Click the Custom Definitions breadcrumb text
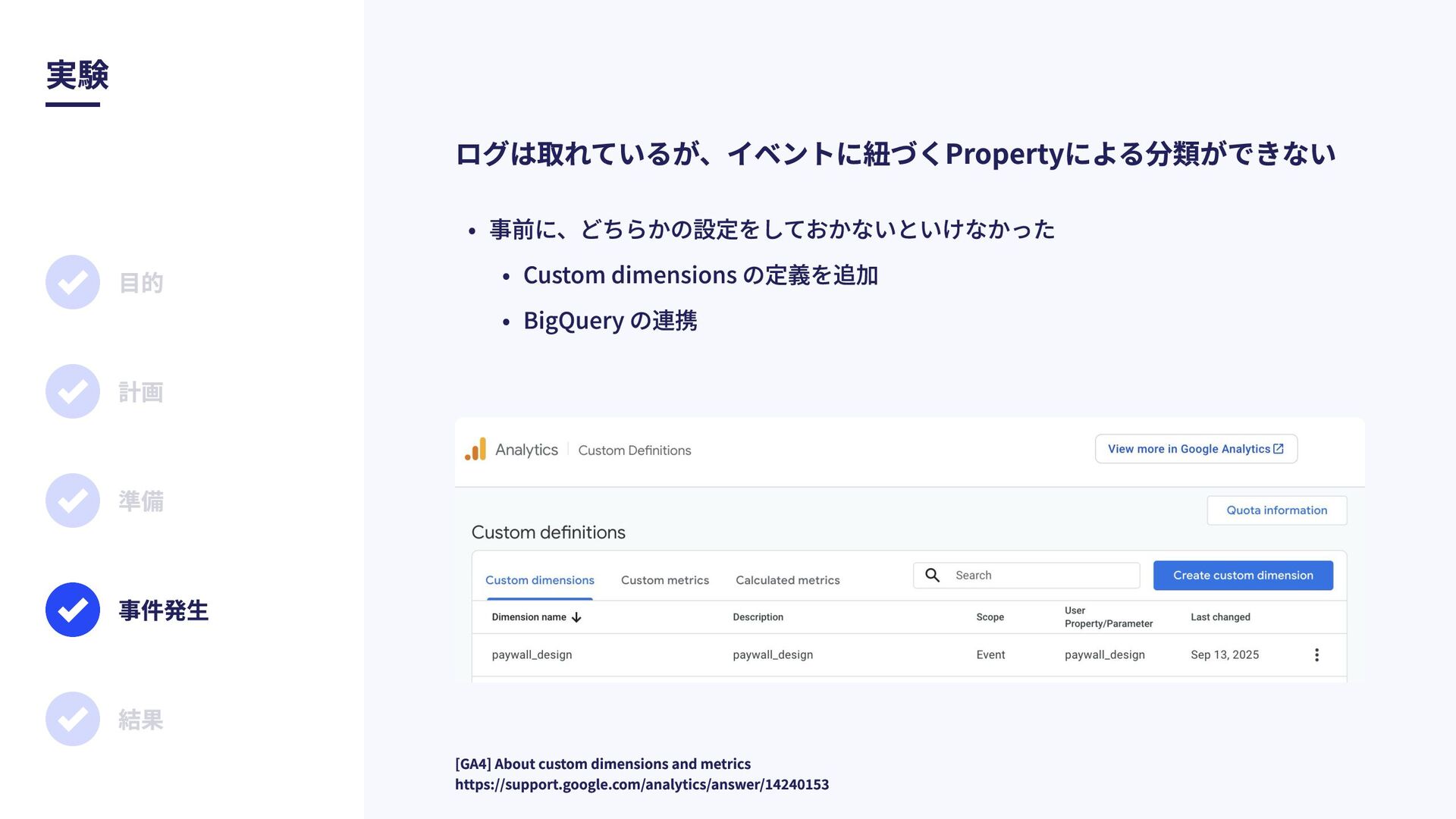 635,450
